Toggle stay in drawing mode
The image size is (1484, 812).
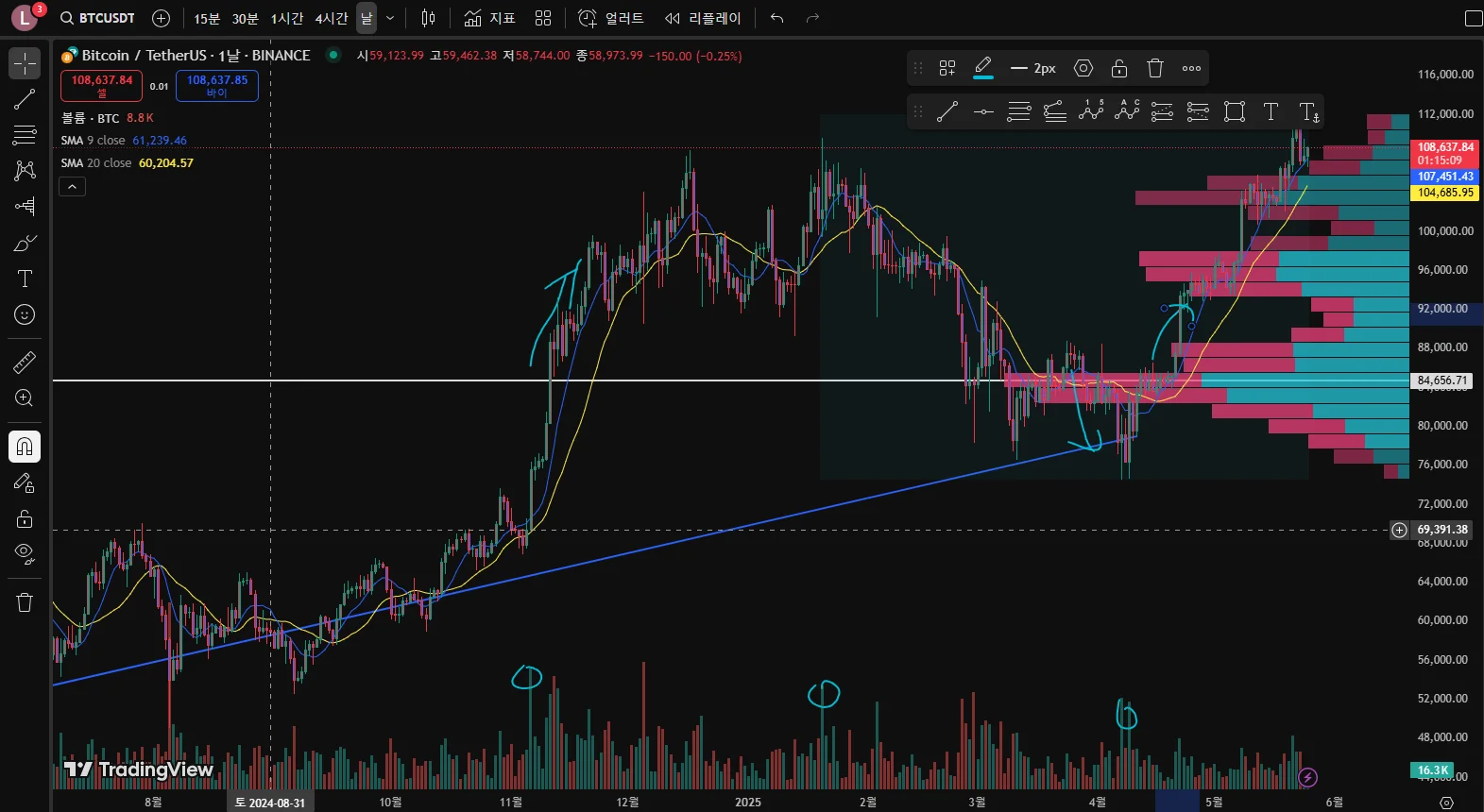coord(25,482)
